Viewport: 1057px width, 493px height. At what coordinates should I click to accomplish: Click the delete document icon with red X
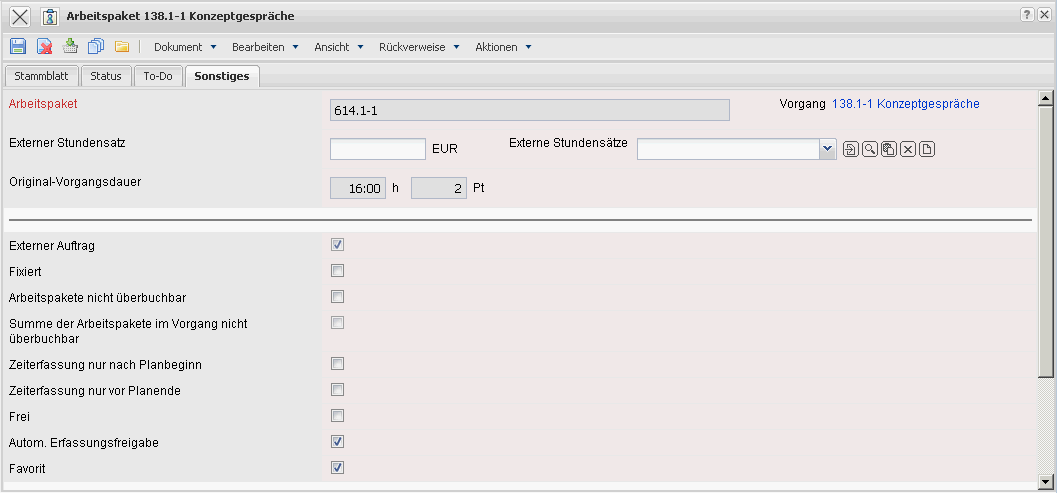click(44, 46)
